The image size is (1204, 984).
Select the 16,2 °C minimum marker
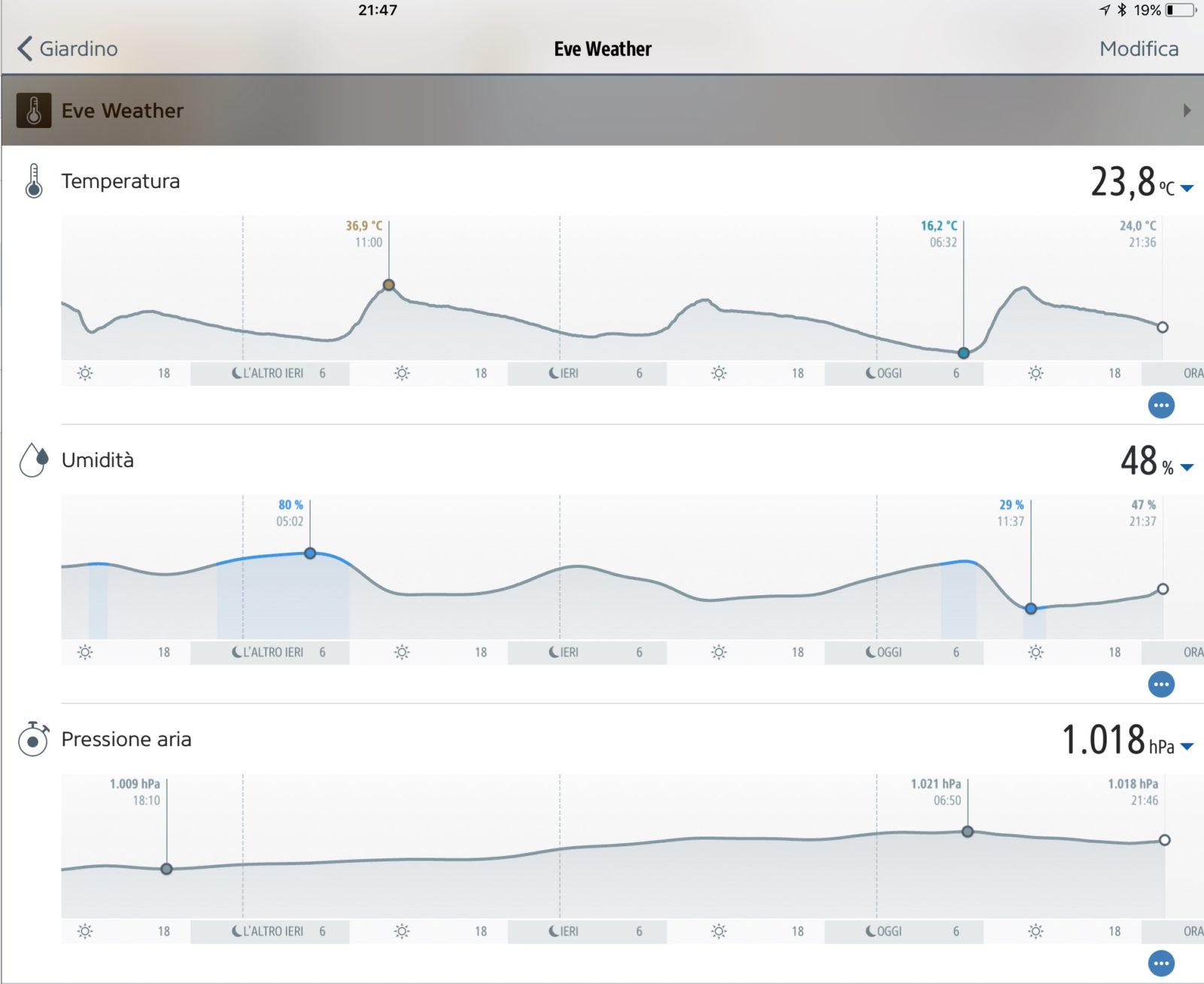(963, 353)
